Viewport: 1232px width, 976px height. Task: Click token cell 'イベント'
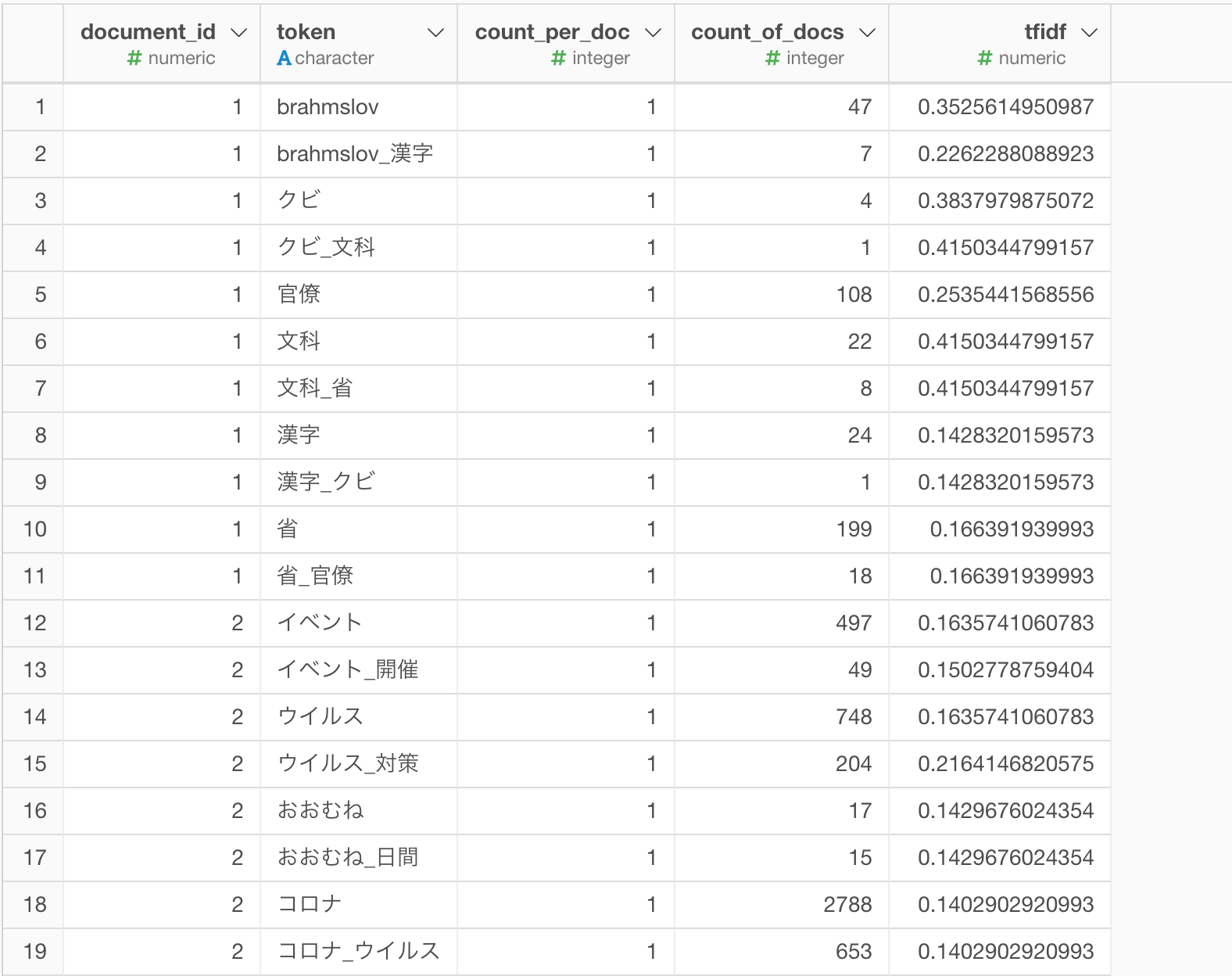359,623
